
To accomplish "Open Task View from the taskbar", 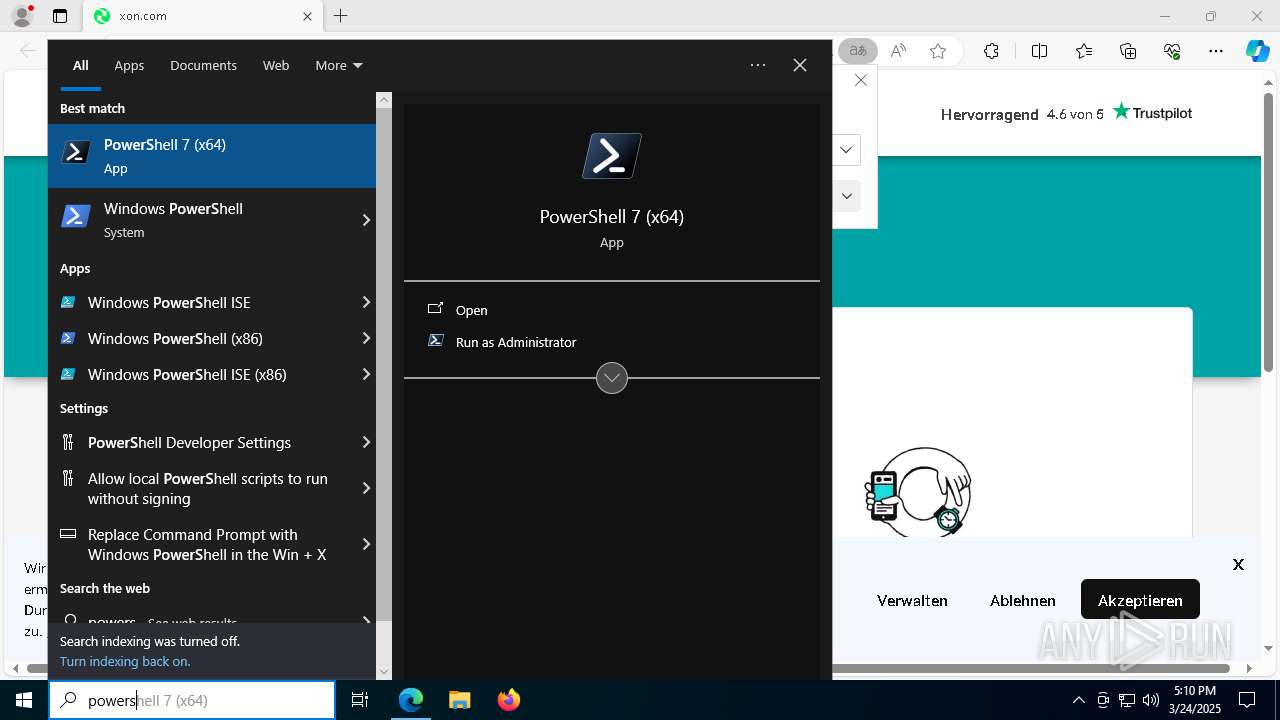I will [360, 700].
